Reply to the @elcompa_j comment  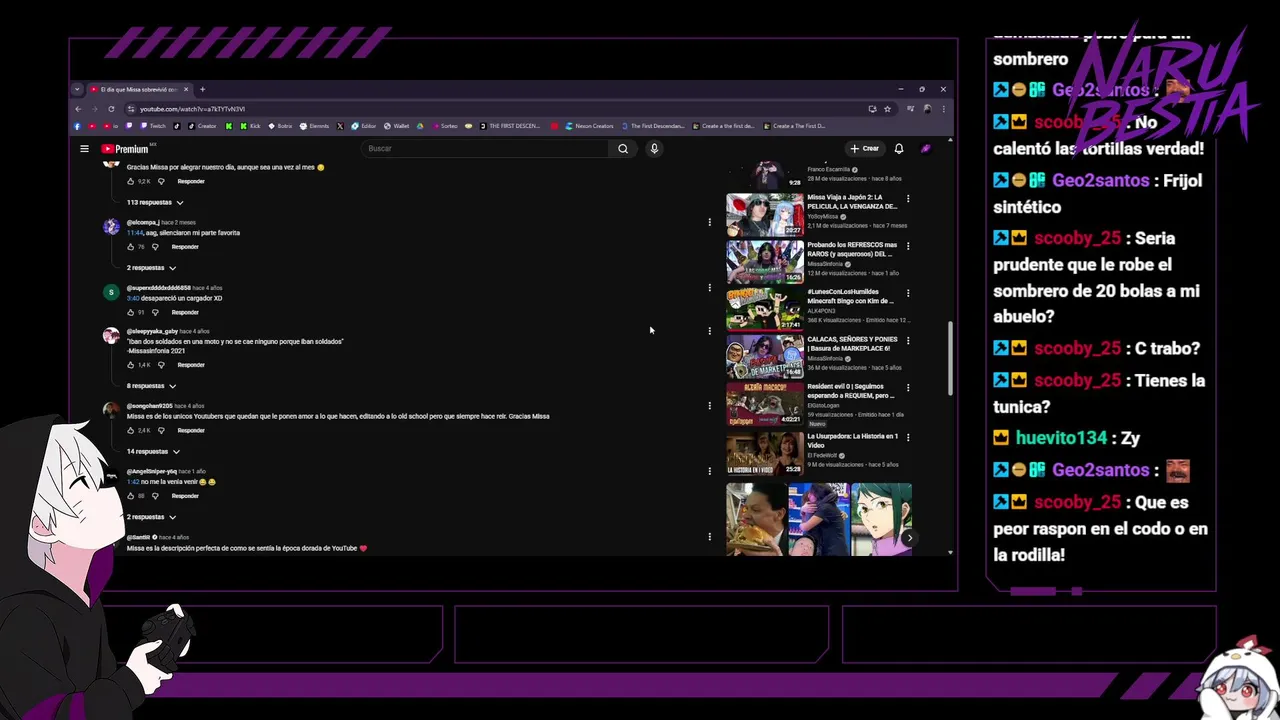point(185,247)
